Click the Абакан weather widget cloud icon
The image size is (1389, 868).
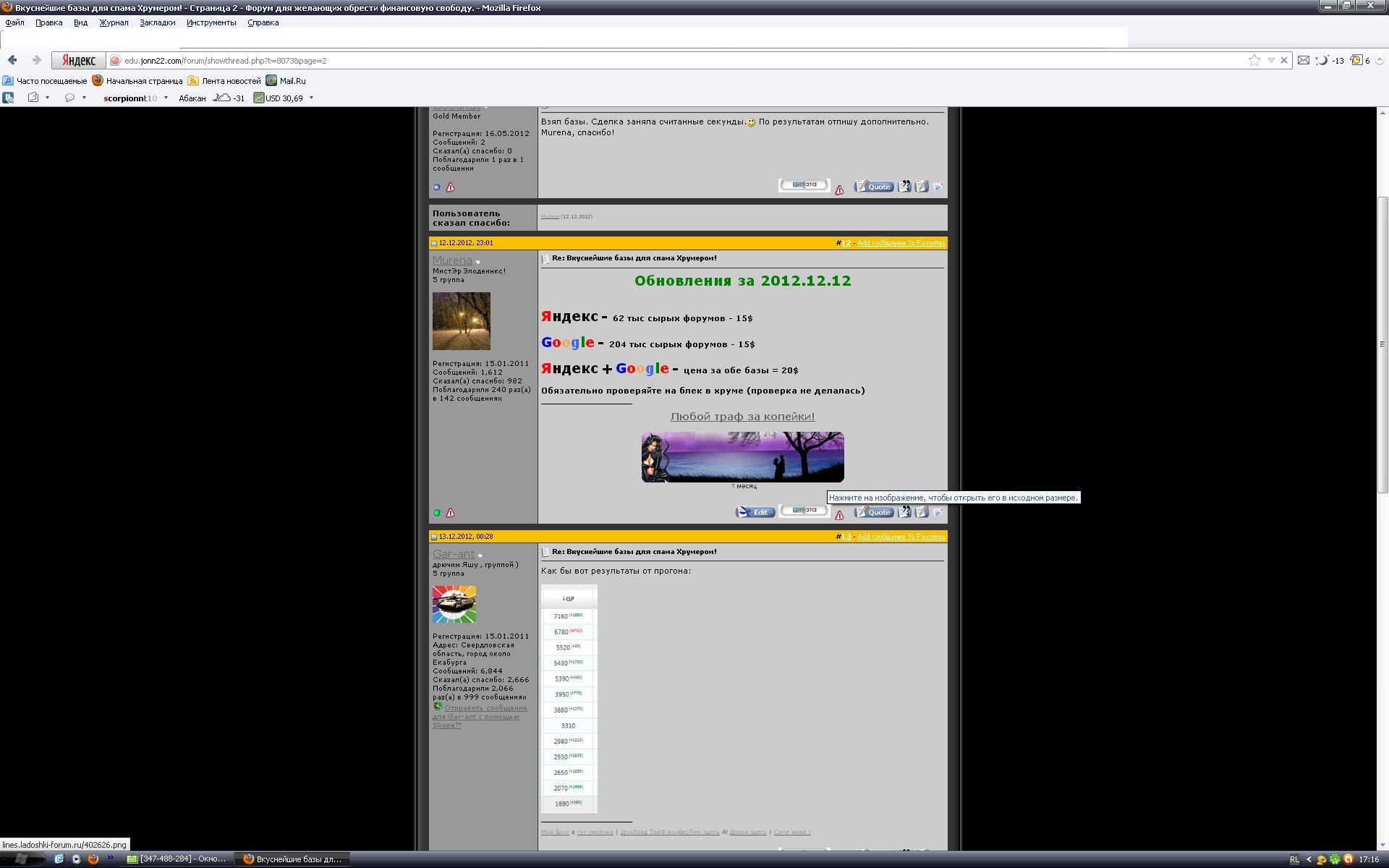tap(221, 97)
